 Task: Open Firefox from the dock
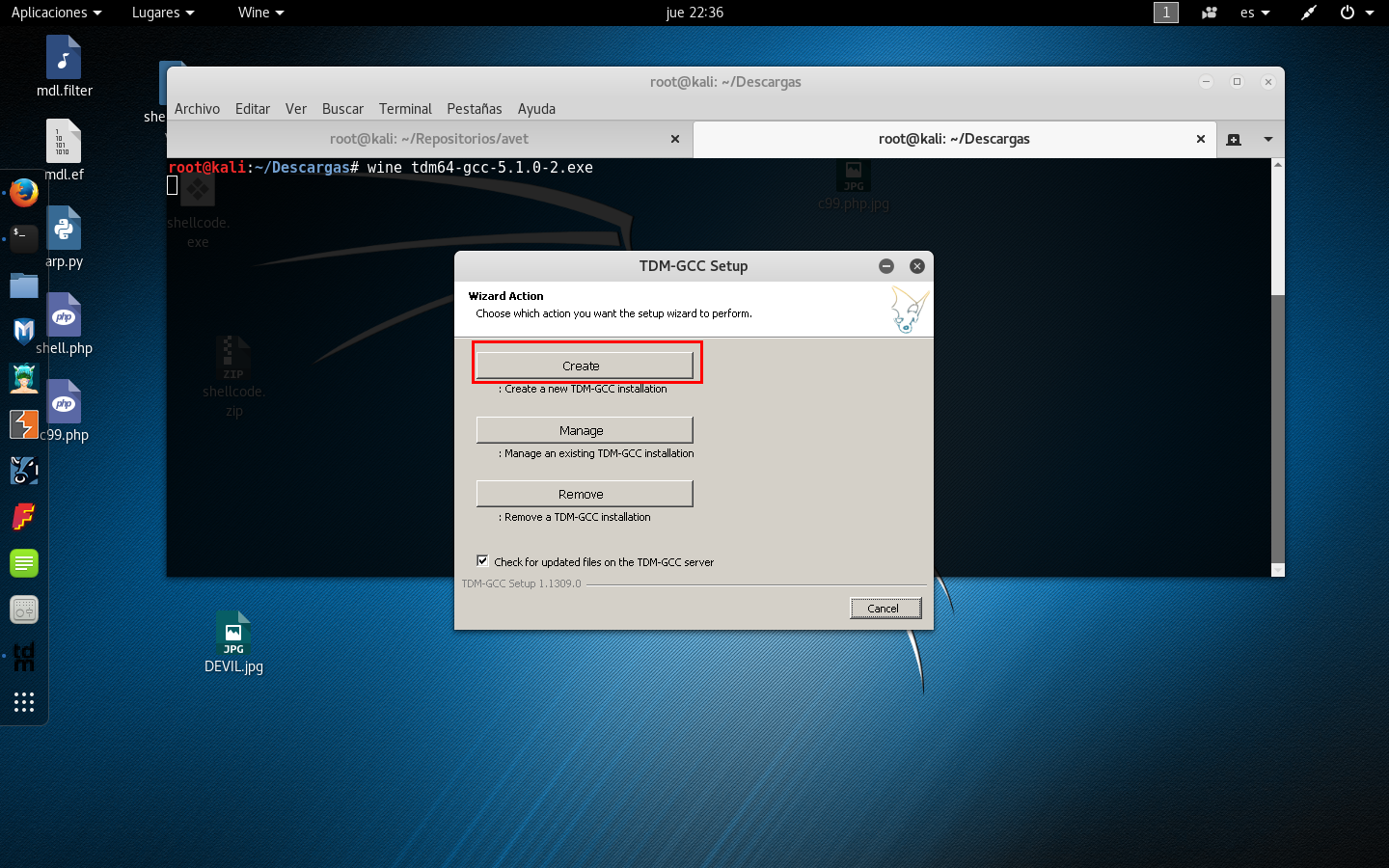pyautogui.click(x=23, y=192)
